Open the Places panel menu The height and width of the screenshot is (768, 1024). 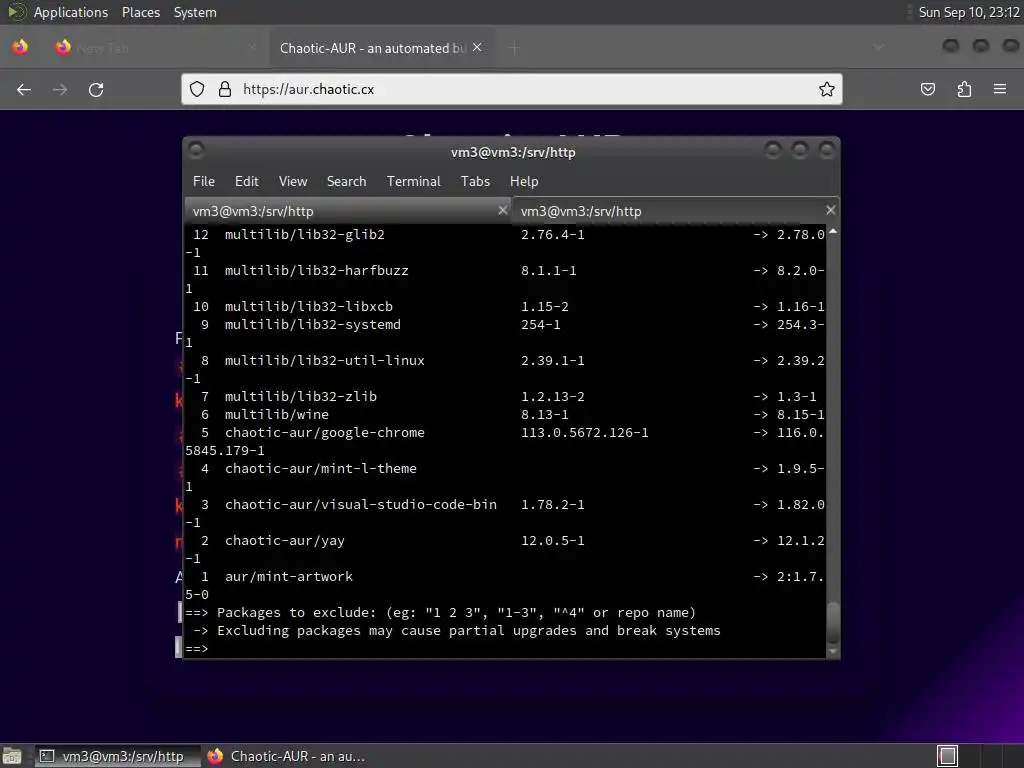pyautogui.click(x=140, y=12)
